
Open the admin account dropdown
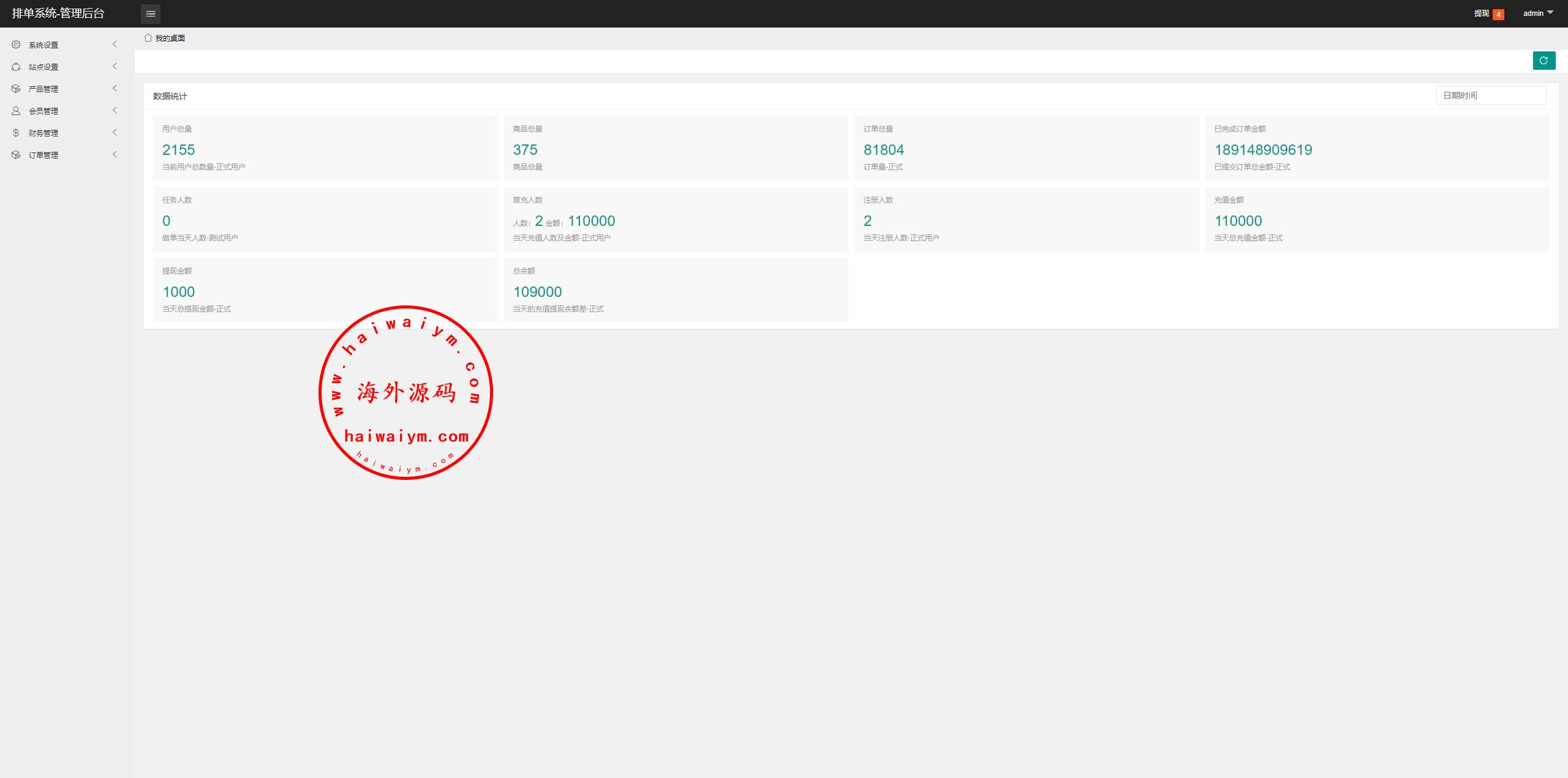coord(1538,13)
